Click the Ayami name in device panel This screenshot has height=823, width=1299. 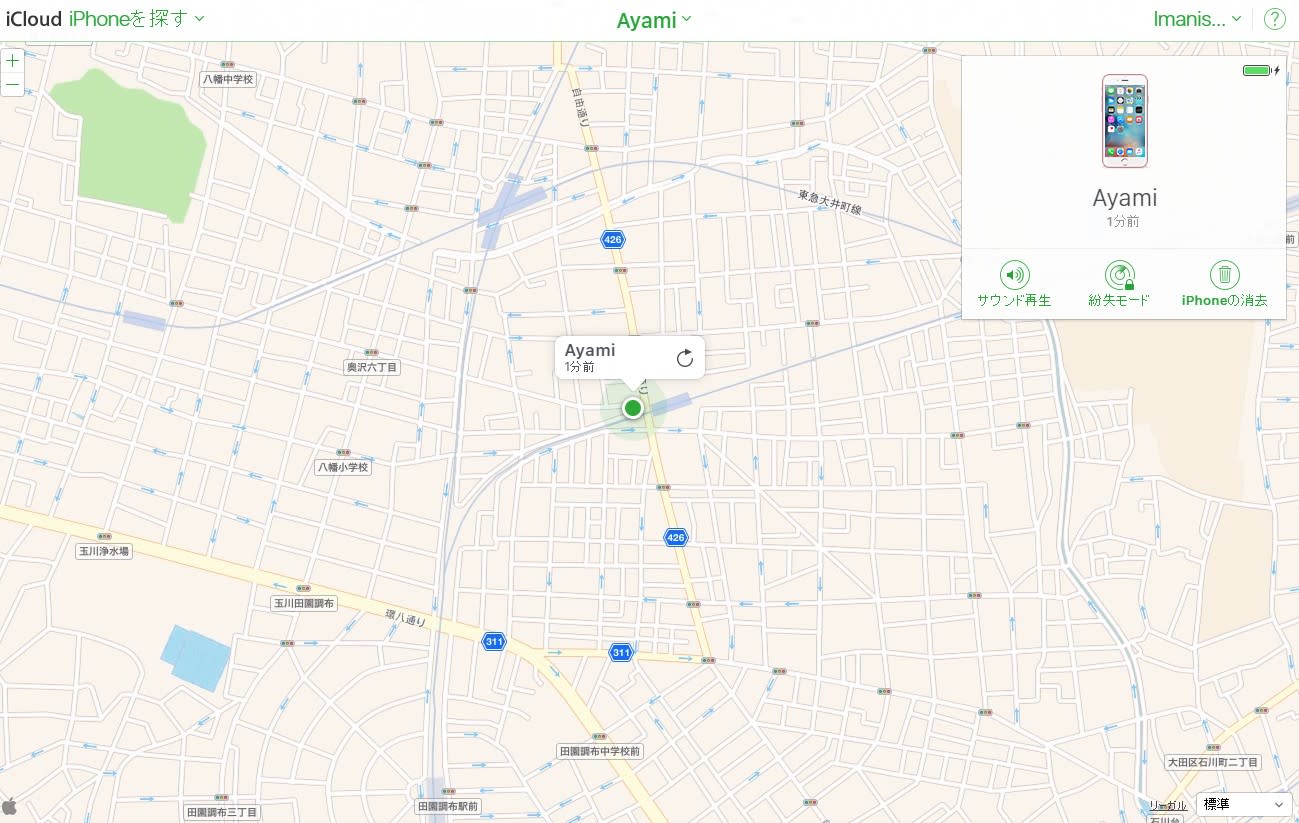pos(1124,197)
